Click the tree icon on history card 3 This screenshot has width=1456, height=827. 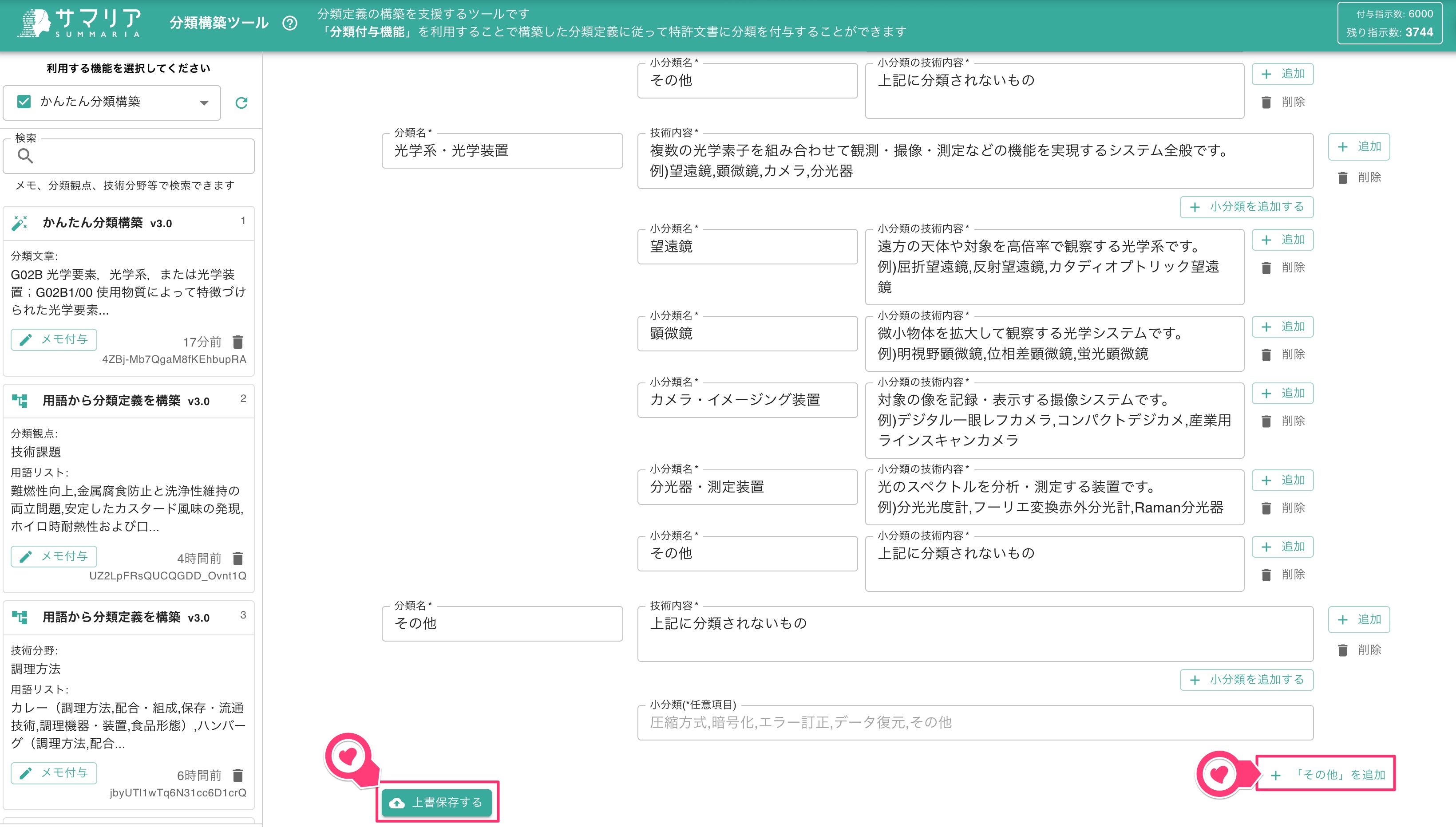click(x=20, y=618)
